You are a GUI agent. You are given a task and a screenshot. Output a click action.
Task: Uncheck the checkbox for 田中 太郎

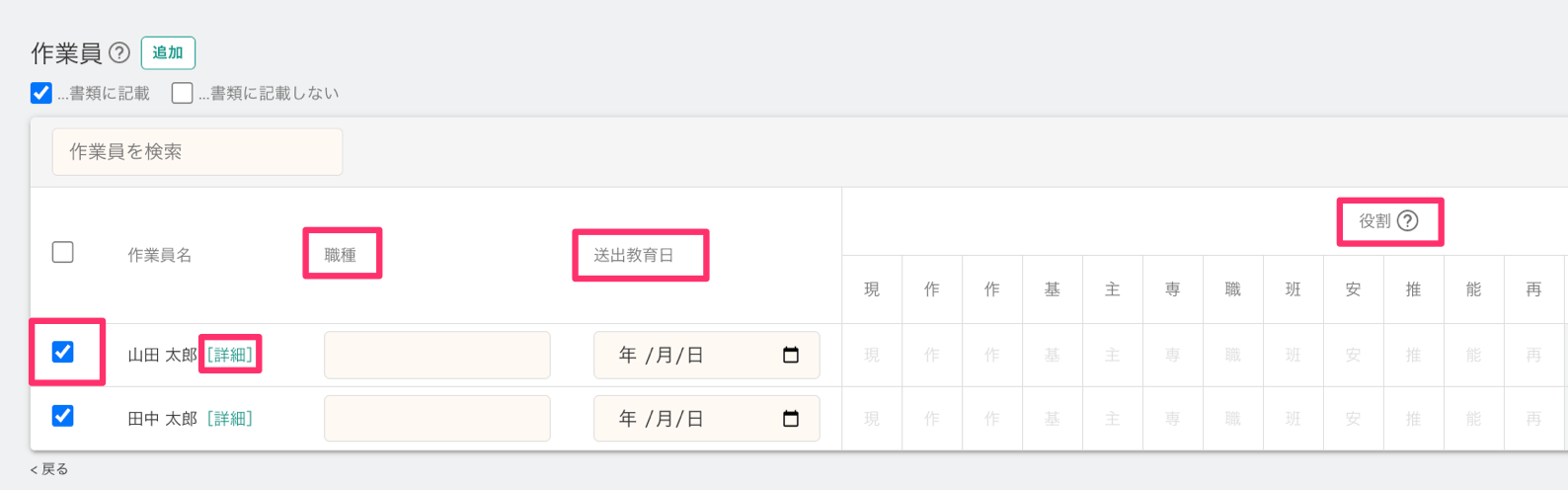62,416
